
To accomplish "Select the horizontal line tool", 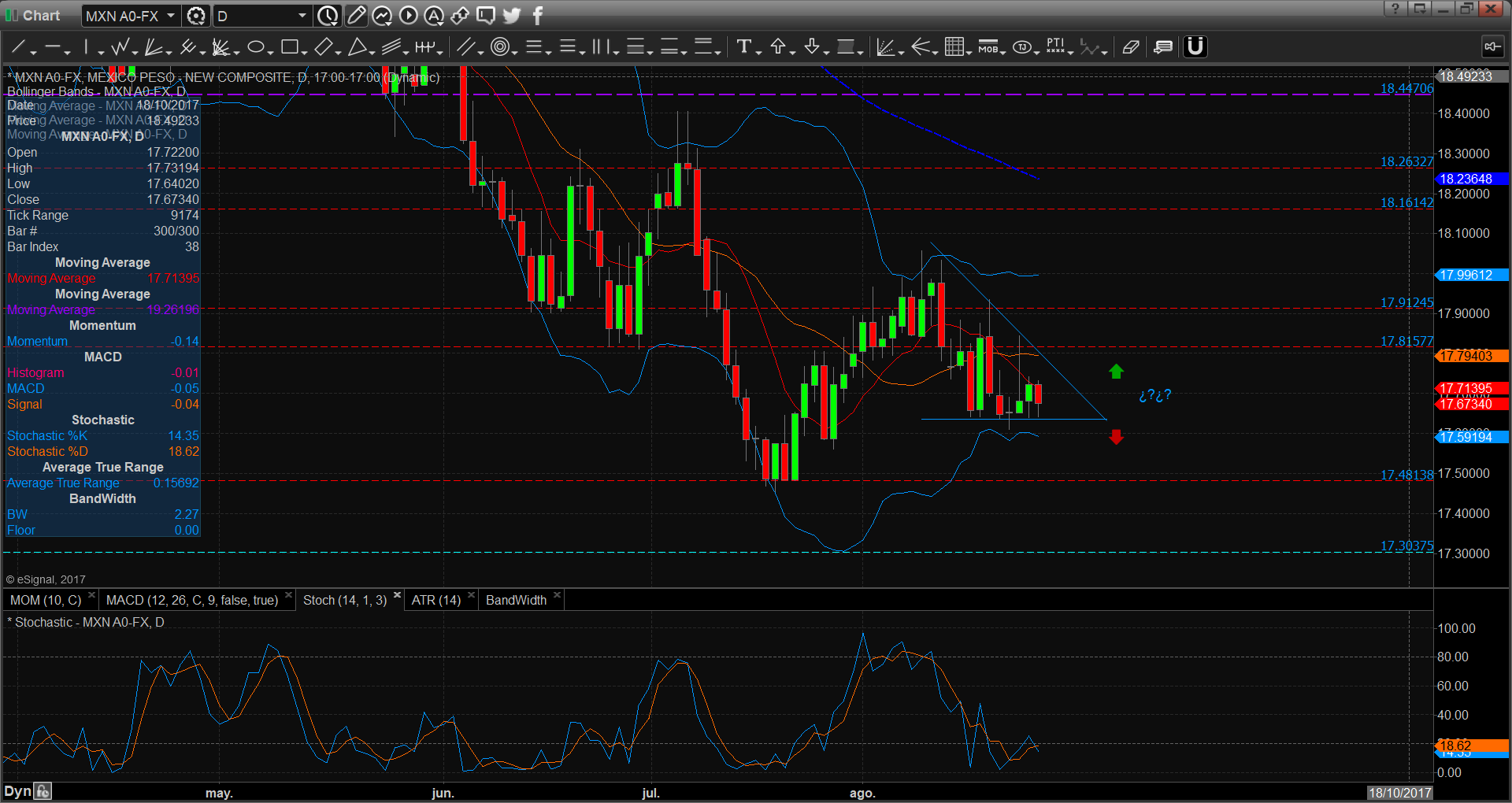I will [52, 47].
